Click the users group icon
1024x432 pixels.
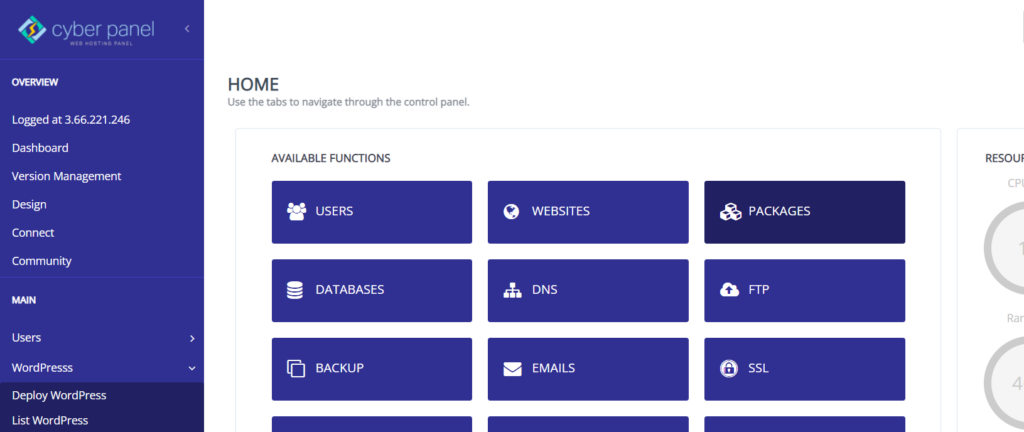click(x=296, y=212)
